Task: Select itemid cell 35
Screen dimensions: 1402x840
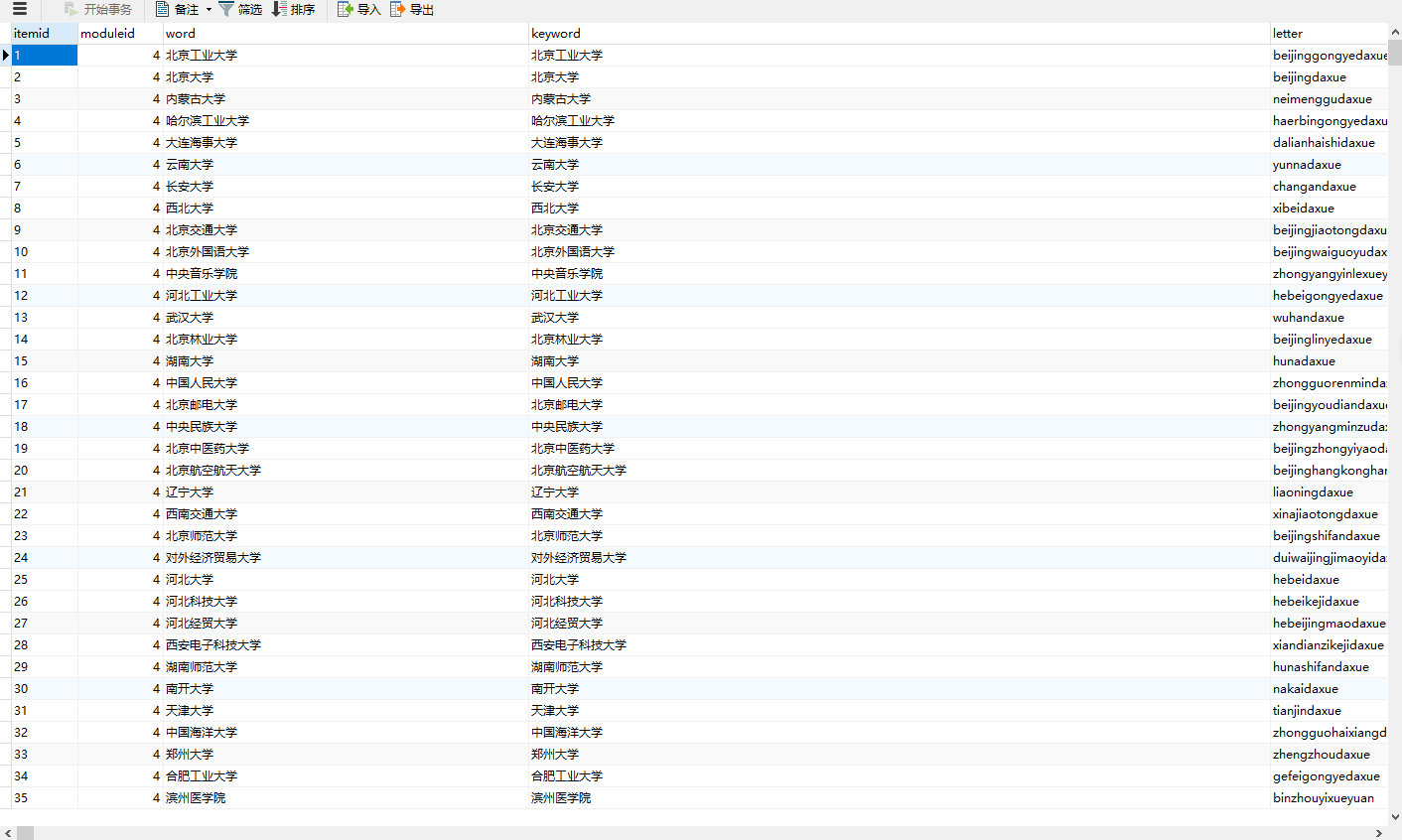Action: point(45,797)
